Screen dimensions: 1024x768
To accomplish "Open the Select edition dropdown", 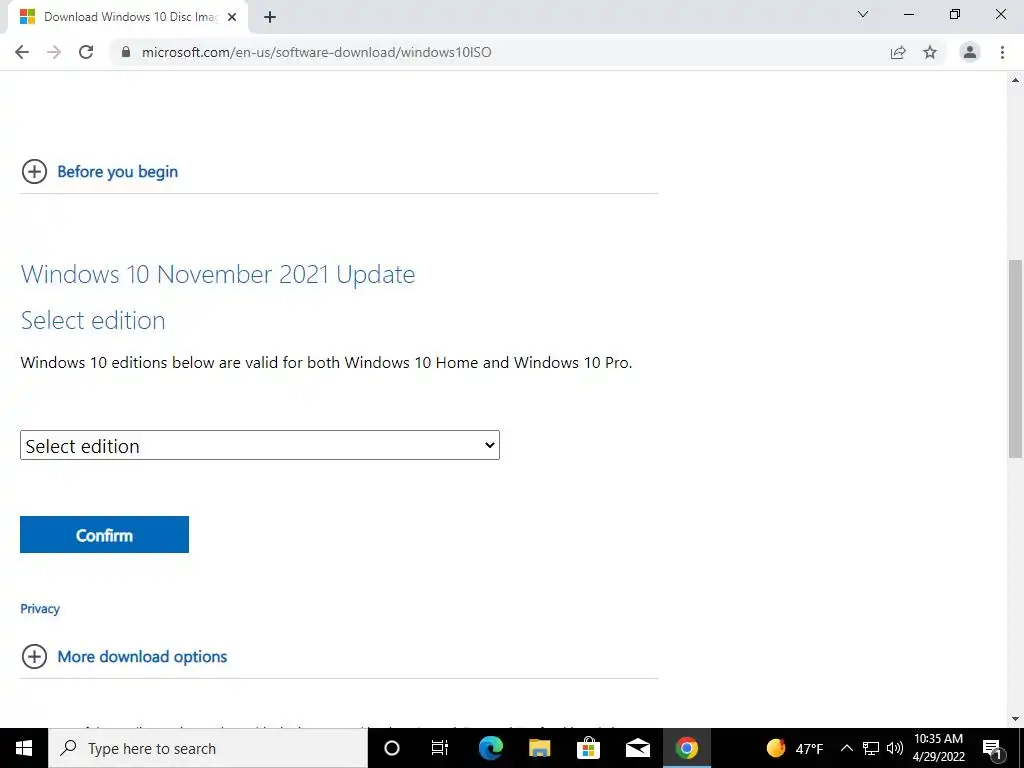I will [x=260, y=445].
